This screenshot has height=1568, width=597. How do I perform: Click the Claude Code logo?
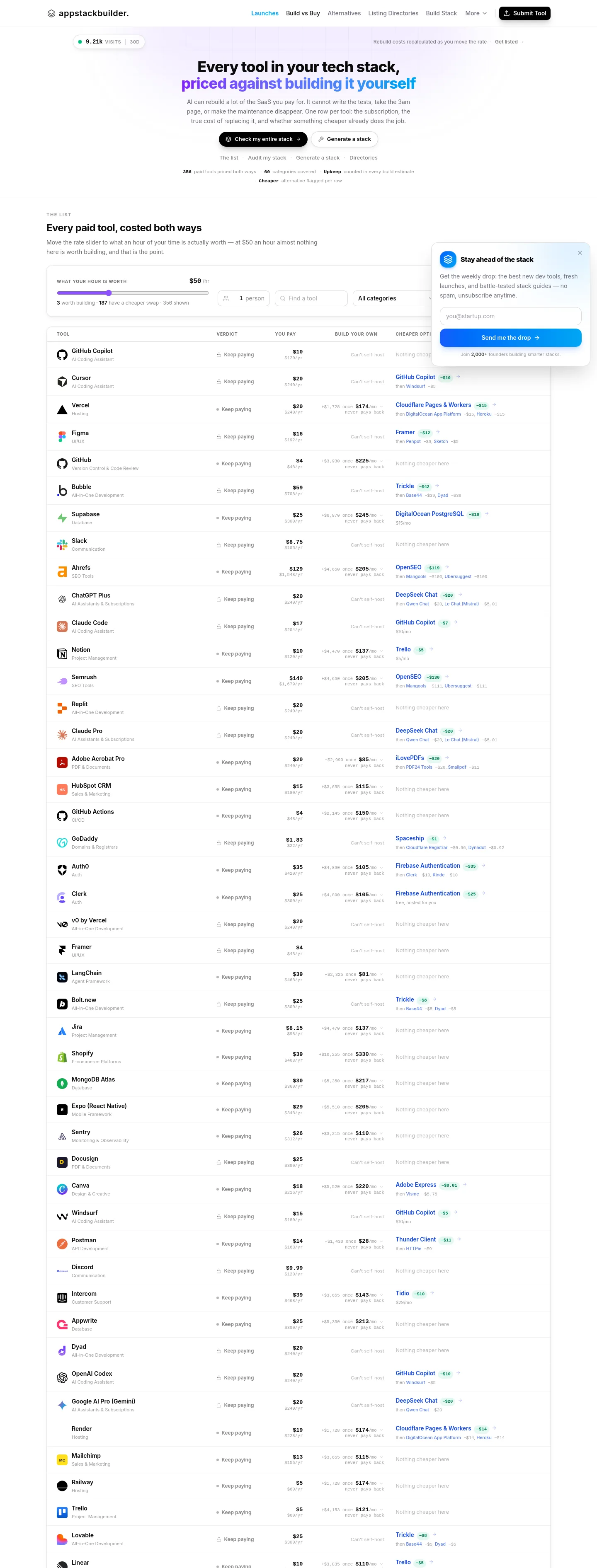coord(62,627)
